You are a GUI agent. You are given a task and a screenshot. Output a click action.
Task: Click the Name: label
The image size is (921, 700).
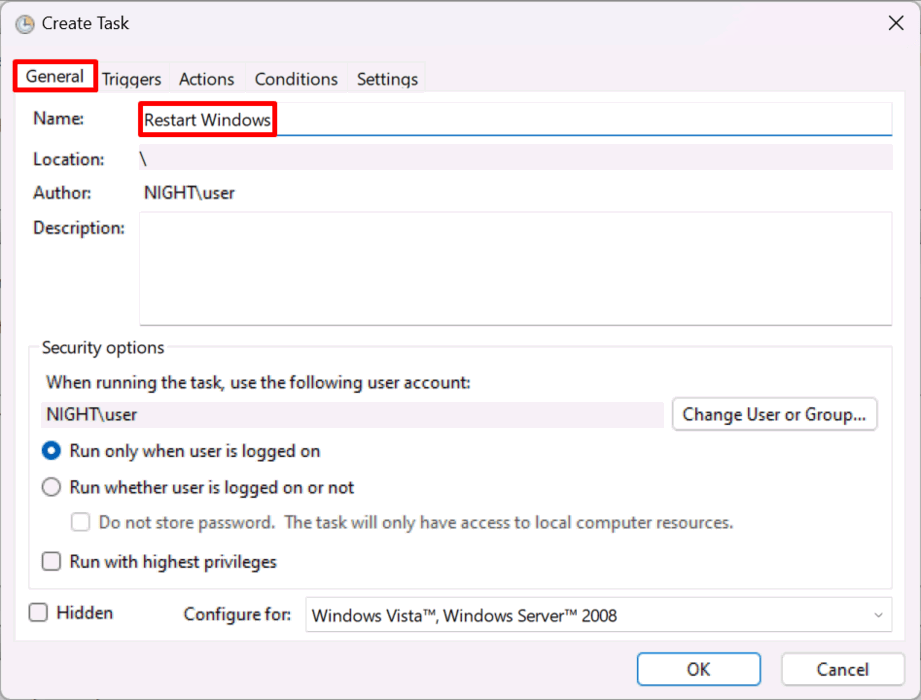pos(58,119)
